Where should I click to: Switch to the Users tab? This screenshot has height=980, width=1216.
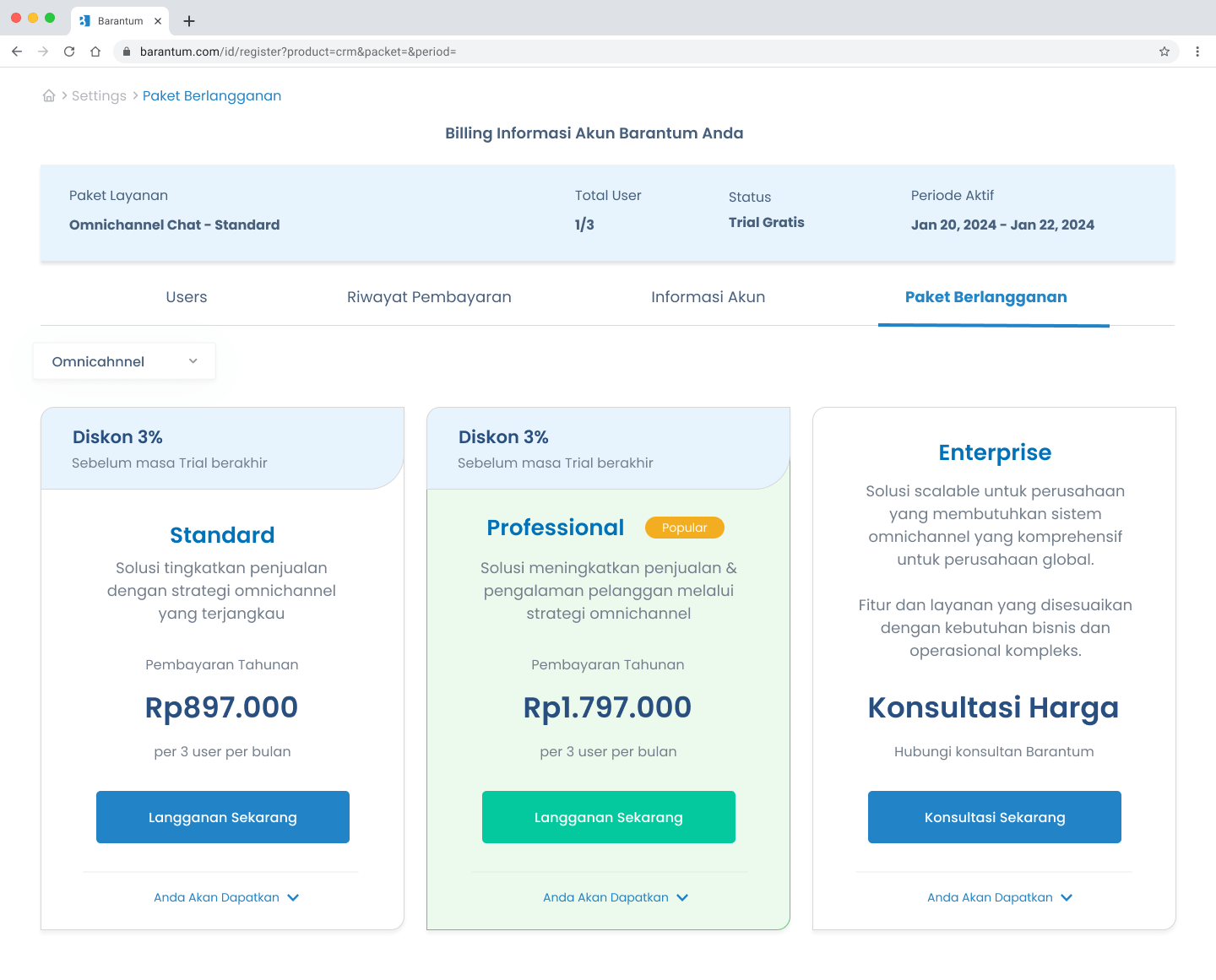pyautogui.click(x=187, y=297)
